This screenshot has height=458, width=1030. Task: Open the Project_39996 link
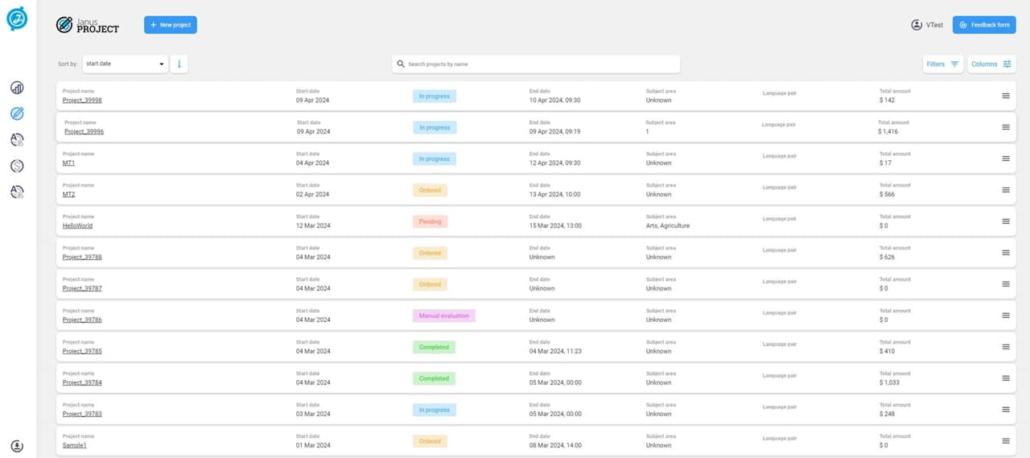click(x=84, y=132)
